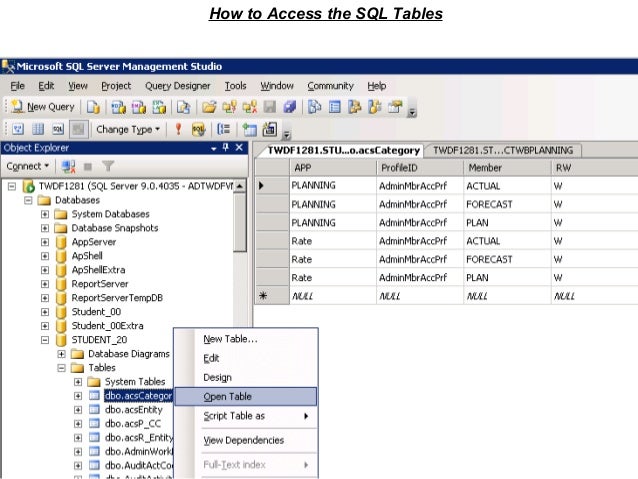The image size is (638, 479).
Task: Click the SQL Server Mobile Query icon
Action: 183,107
